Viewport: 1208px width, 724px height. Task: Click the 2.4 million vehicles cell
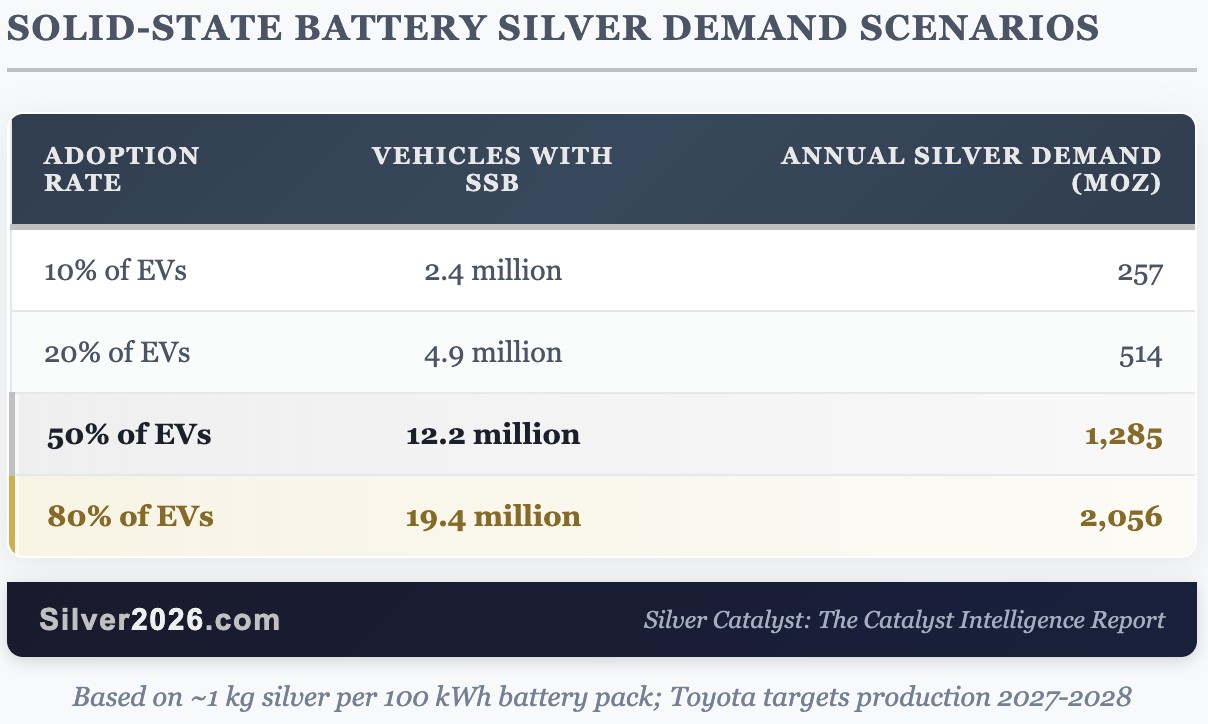pos(492,271)
